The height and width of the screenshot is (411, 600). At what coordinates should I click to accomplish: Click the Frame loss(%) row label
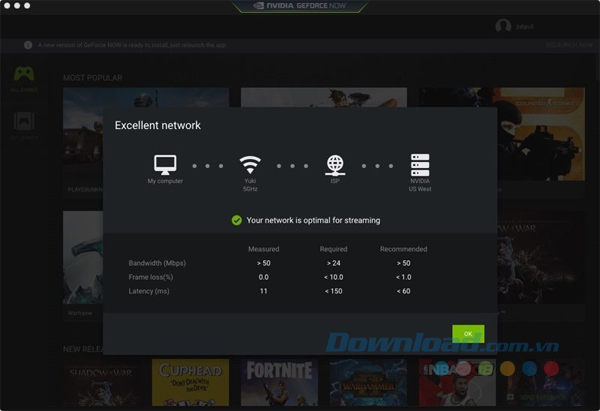coord(151,277)
